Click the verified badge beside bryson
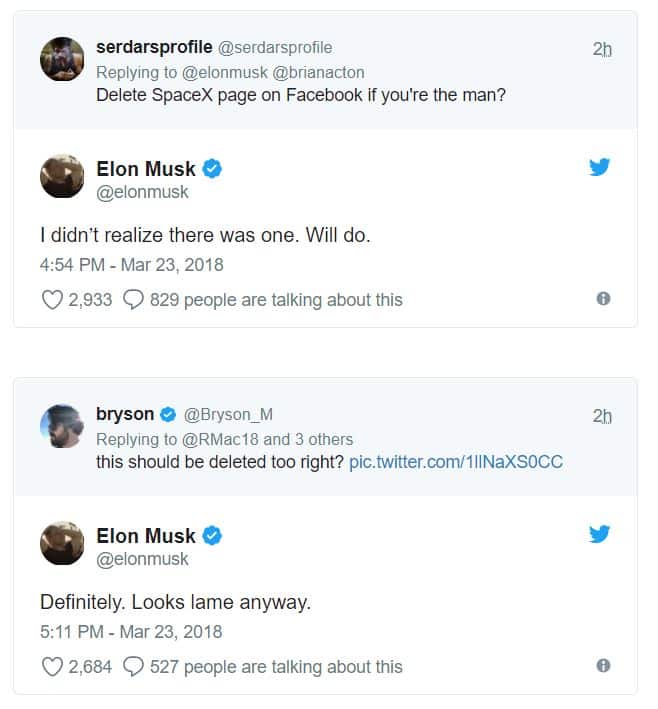 (169, 414)
